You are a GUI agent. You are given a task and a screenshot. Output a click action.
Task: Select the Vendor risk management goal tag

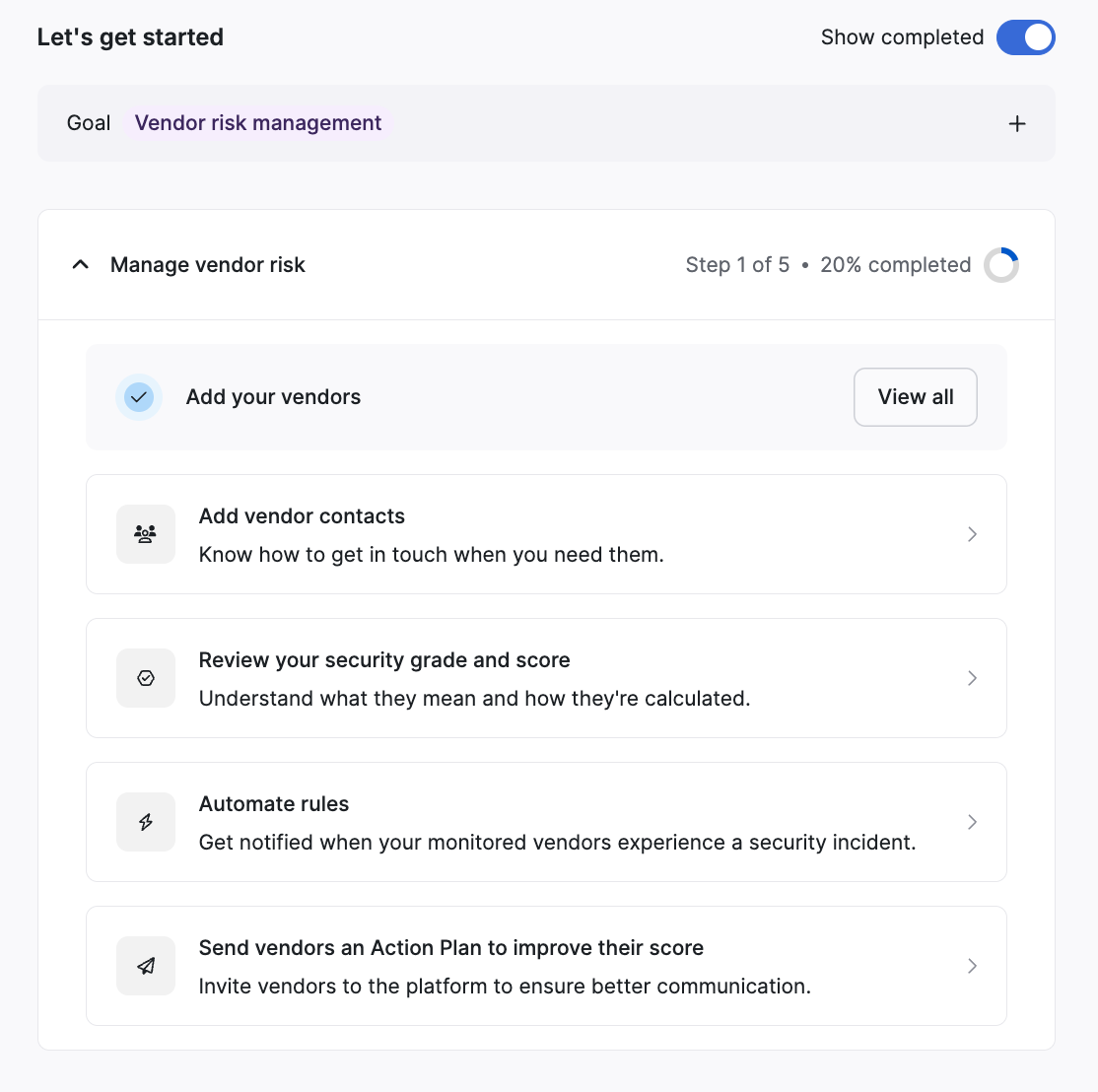point(257,122)
